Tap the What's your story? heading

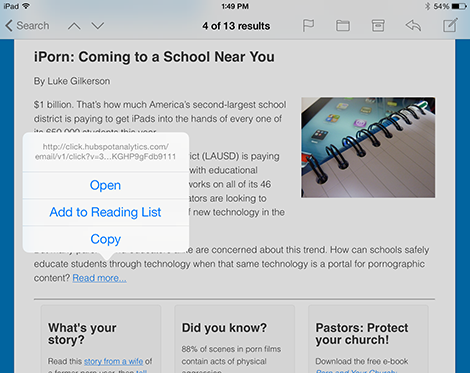point(82,334)
